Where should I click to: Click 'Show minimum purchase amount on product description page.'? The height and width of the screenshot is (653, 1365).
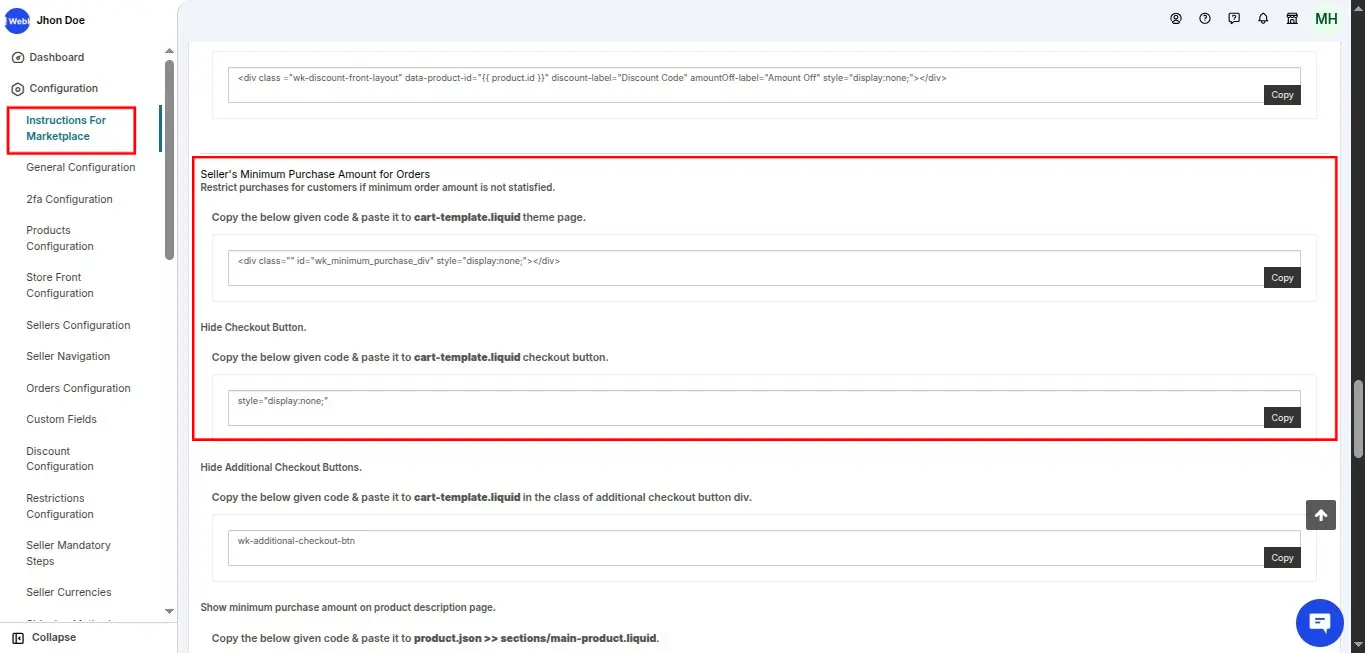(x=348, y=607)
